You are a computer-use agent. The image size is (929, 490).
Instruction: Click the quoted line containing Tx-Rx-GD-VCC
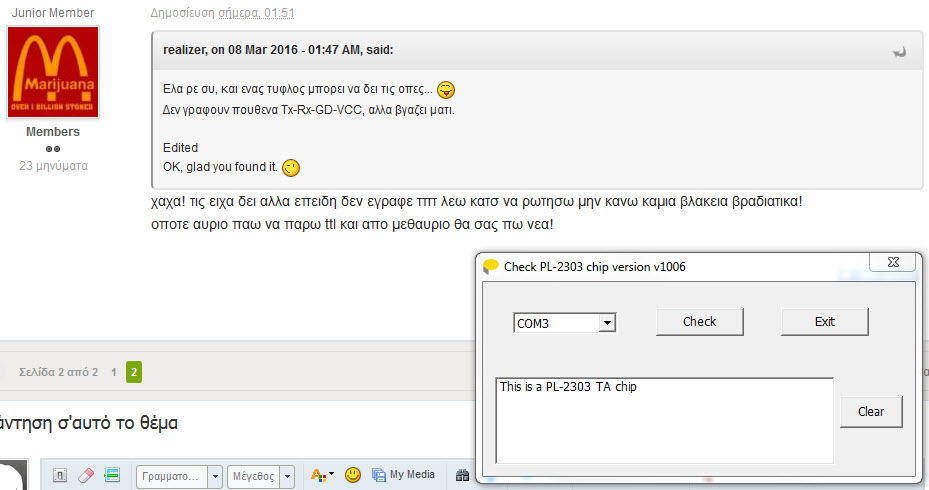click(x=309, y=110)
